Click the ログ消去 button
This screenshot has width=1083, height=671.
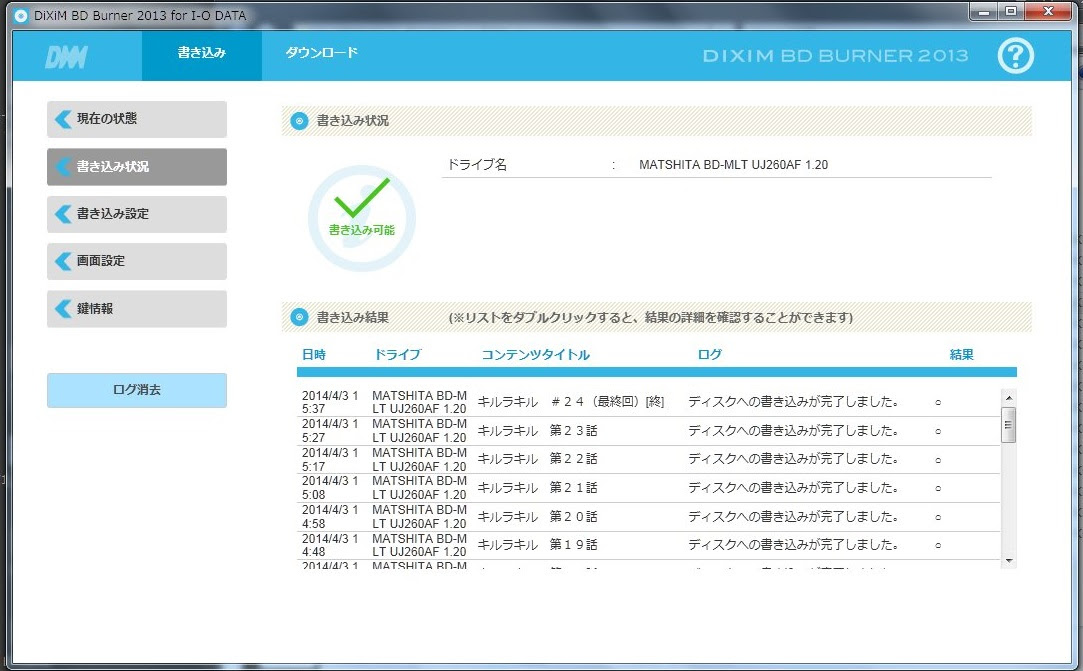point(137,390)
